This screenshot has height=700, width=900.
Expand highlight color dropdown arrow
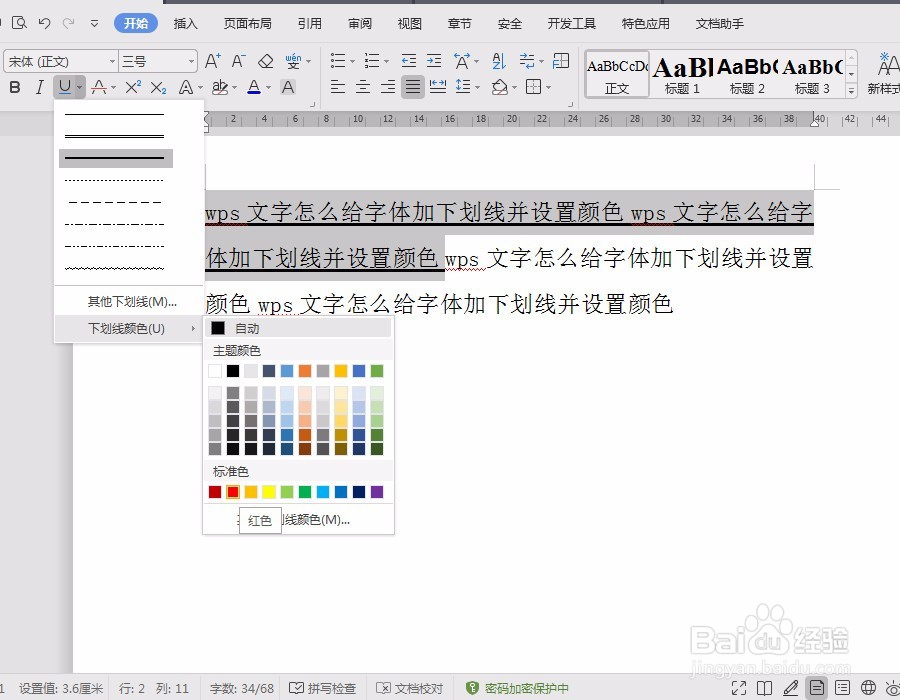[x=234, y=87]
